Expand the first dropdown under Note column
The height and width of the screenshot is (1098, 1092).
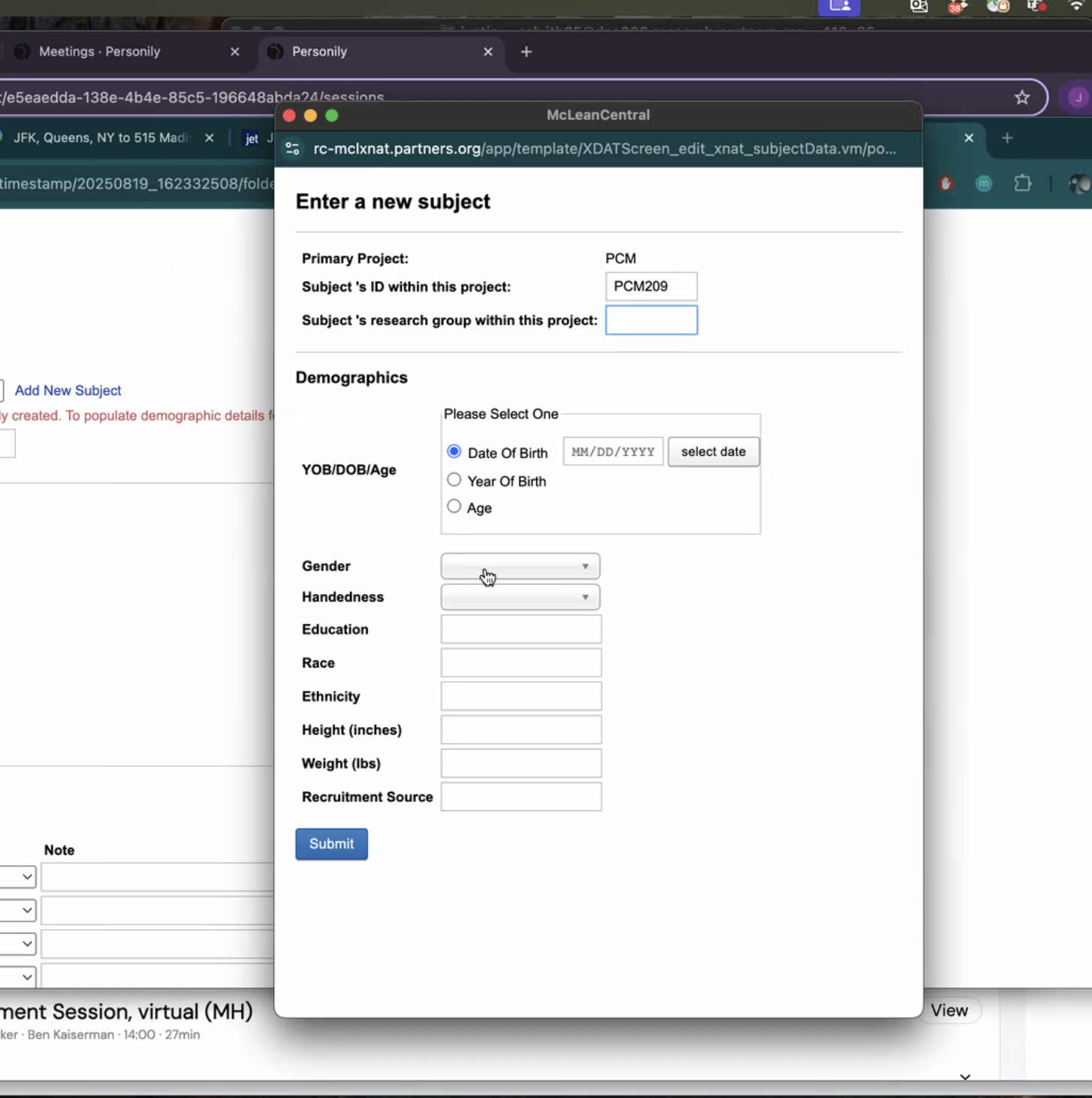[18, 876]
